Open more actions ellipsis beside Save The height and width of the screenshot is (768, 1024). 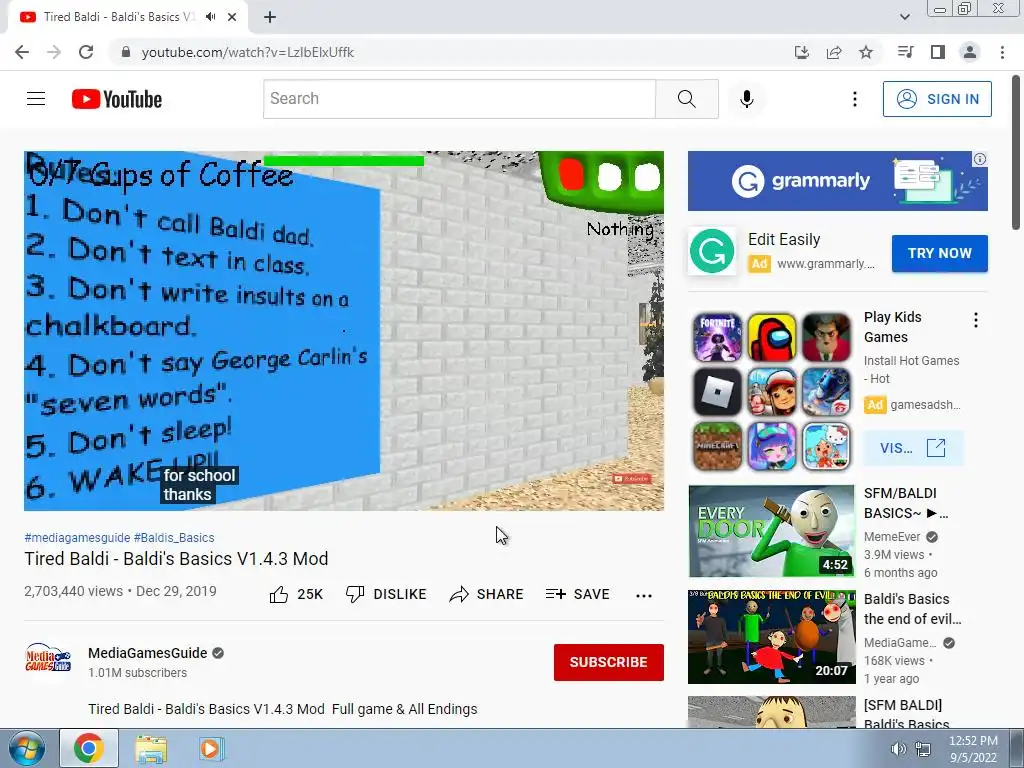click(x=644, y=595)
